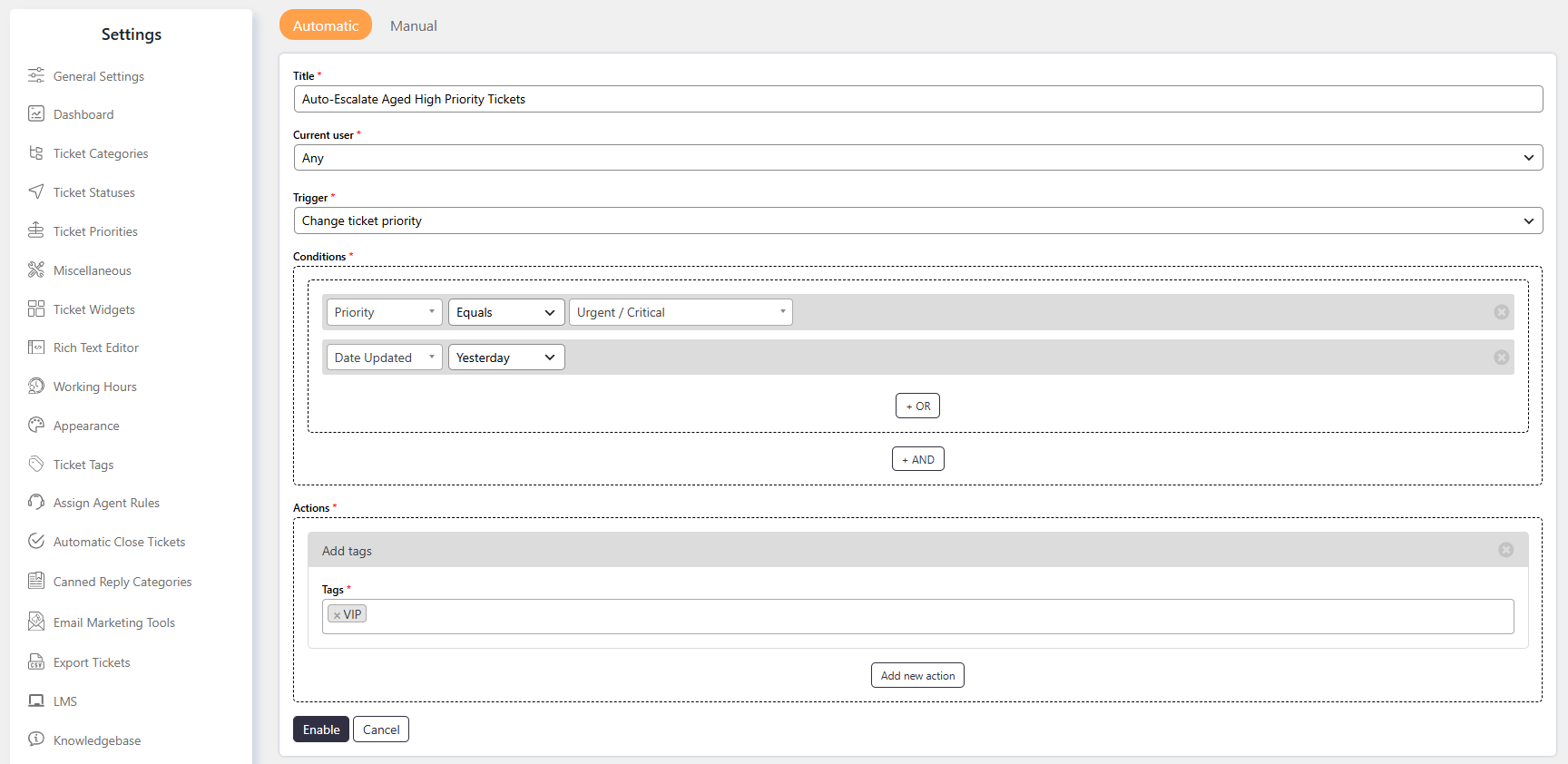The image size is (1568, 764).
Task: Open Rich Text Editor settings
Action: coord(96,348)
